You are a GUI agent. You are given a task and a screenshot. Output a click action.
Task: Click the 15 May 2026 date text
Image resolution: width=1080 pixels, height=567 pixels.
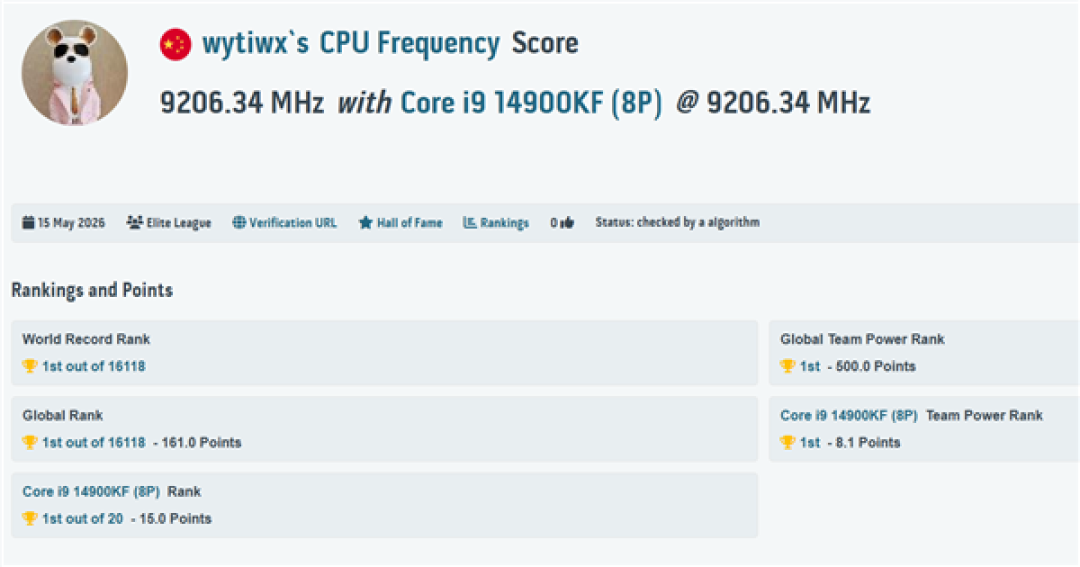tap(71, 223)
